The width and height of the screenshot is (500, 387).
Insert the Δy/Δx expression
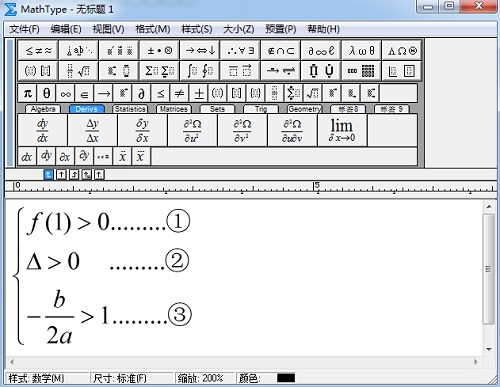(92, 130)
